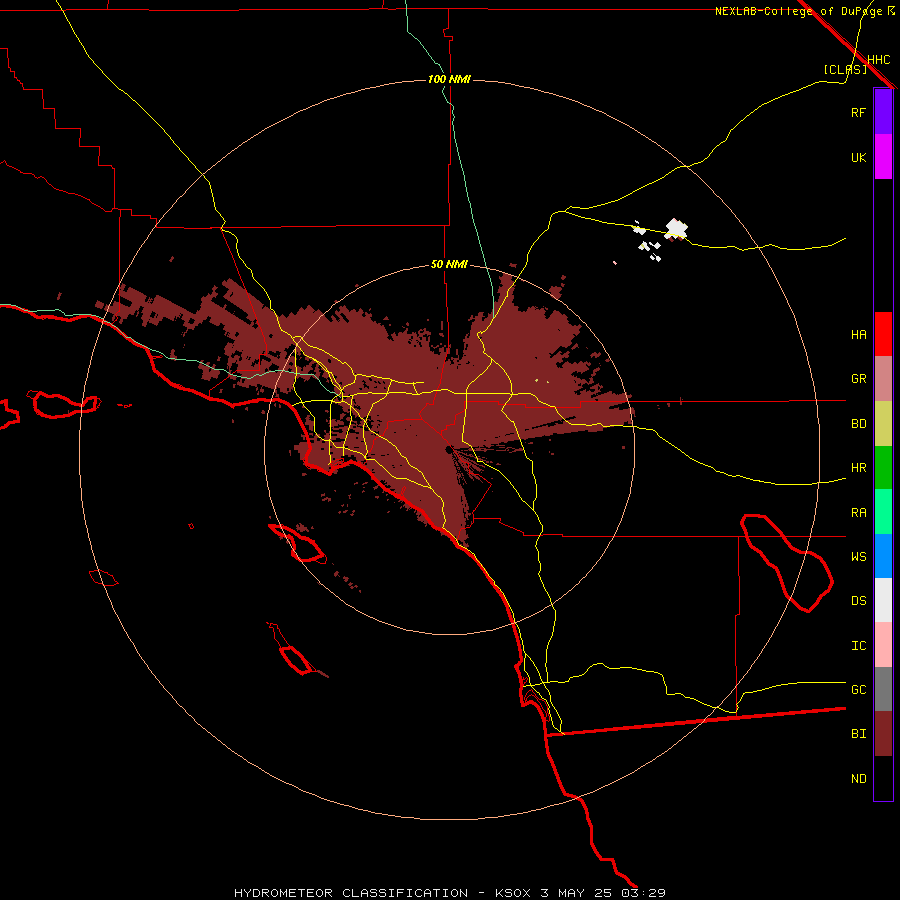Click the GR legend label
Image resolution: width=900 pixels, height=900 pixels.
point(858,379)
